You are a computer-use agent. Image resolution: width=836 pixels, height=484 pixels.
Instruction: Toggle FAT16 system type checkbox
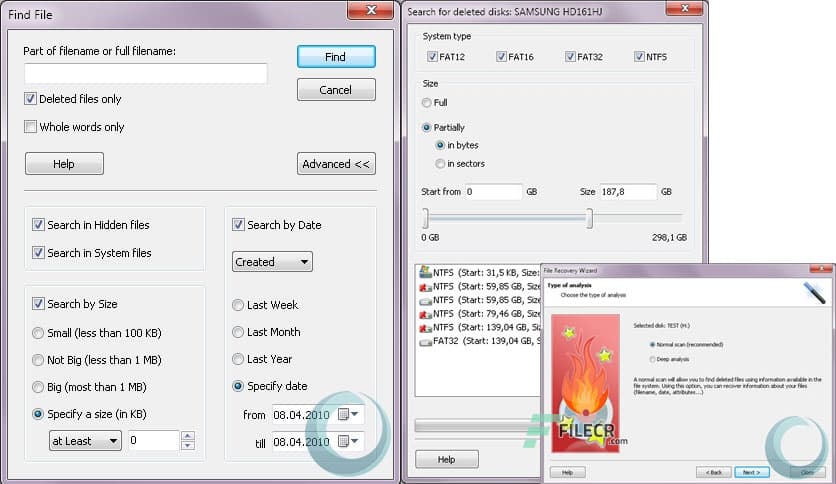[x=501, y=57]
